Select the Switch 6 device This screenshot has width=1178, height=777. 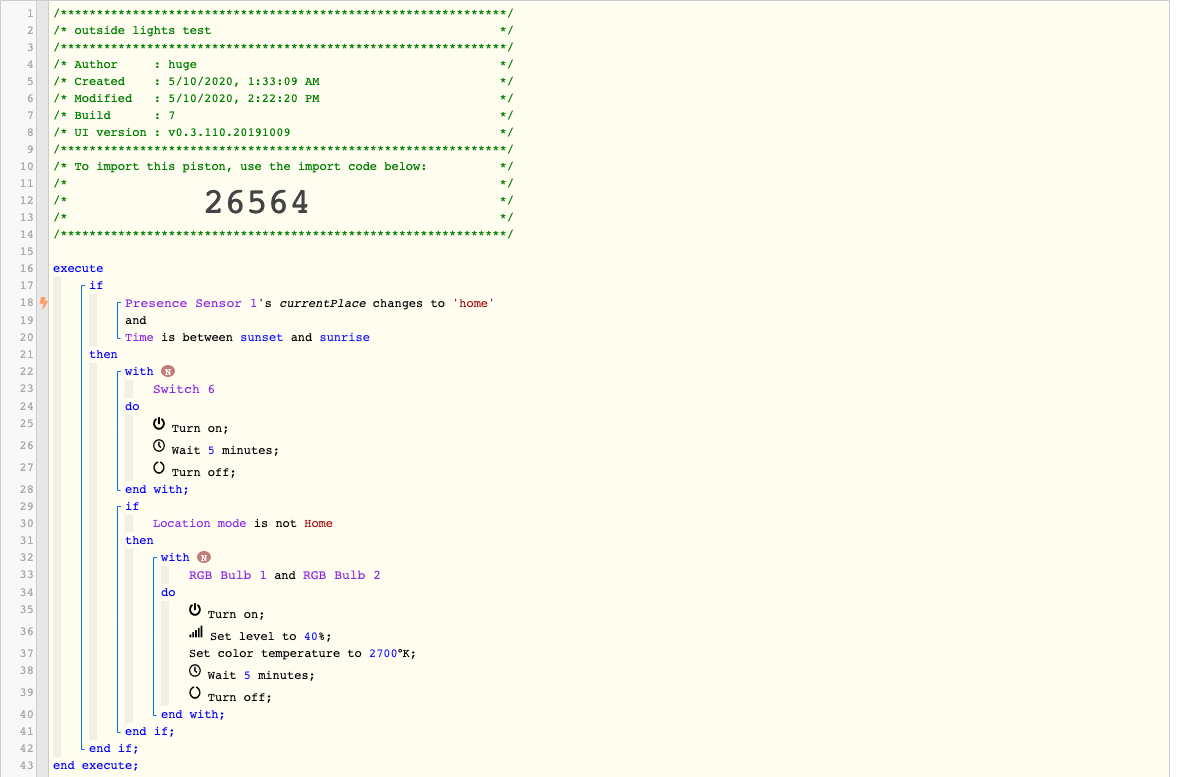183,389
